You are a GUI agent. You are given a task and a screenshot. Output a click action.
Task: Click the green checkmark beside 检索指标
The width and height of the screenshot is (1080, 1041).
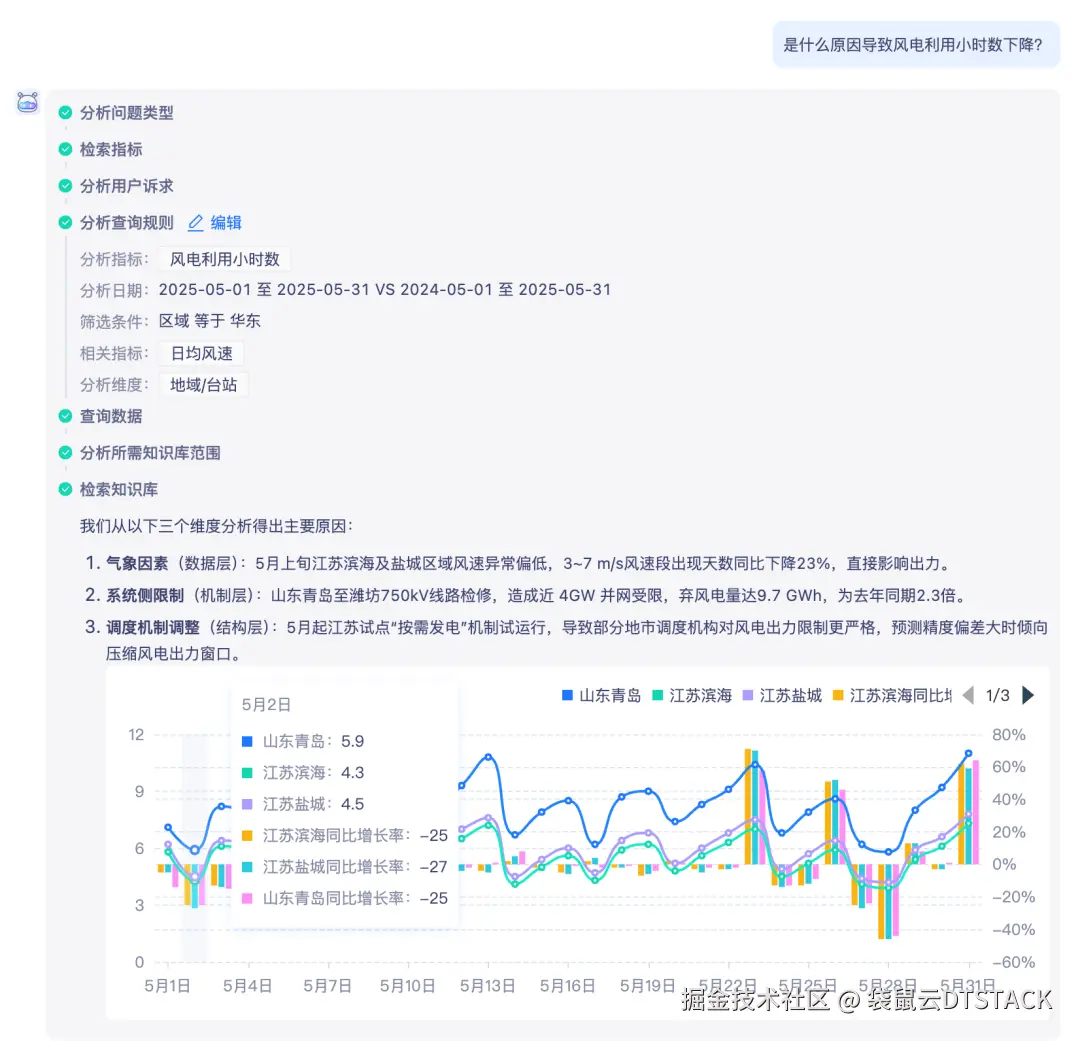click(x=64, y=149)
